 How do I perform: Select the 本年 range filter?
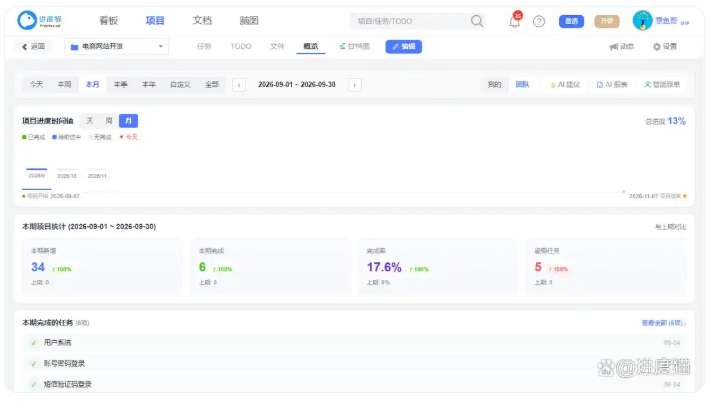(149, 84)
